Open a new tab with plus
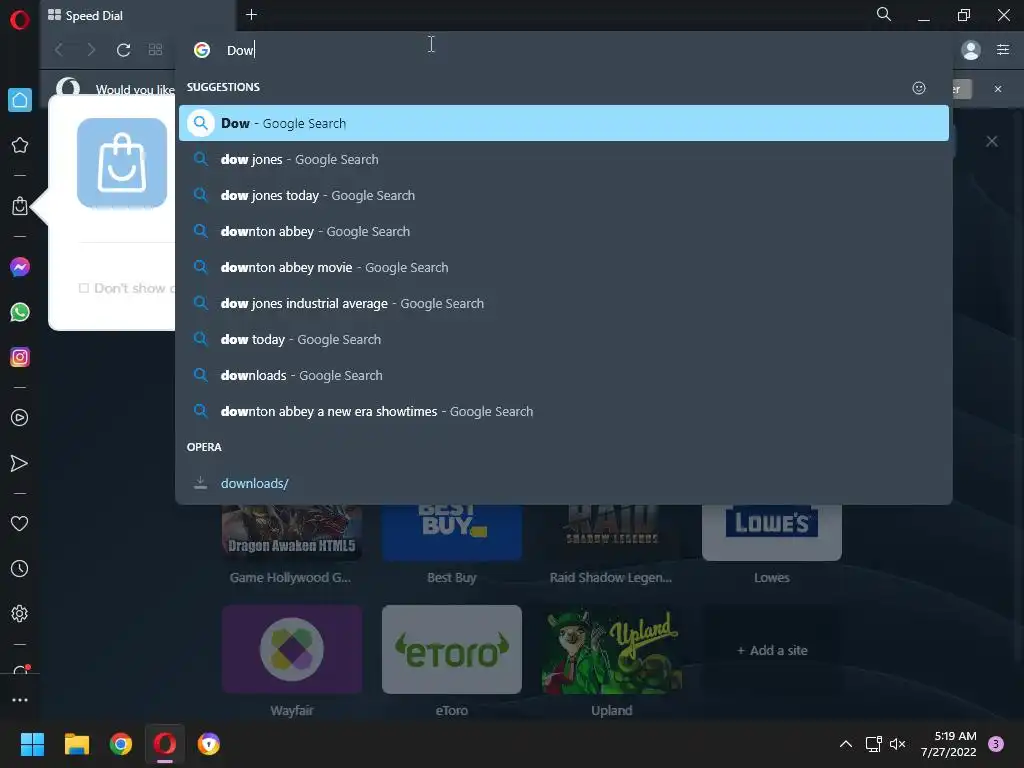Image resolution: width=1024 pixels, height=768 pixels. (x=251, y=14)
